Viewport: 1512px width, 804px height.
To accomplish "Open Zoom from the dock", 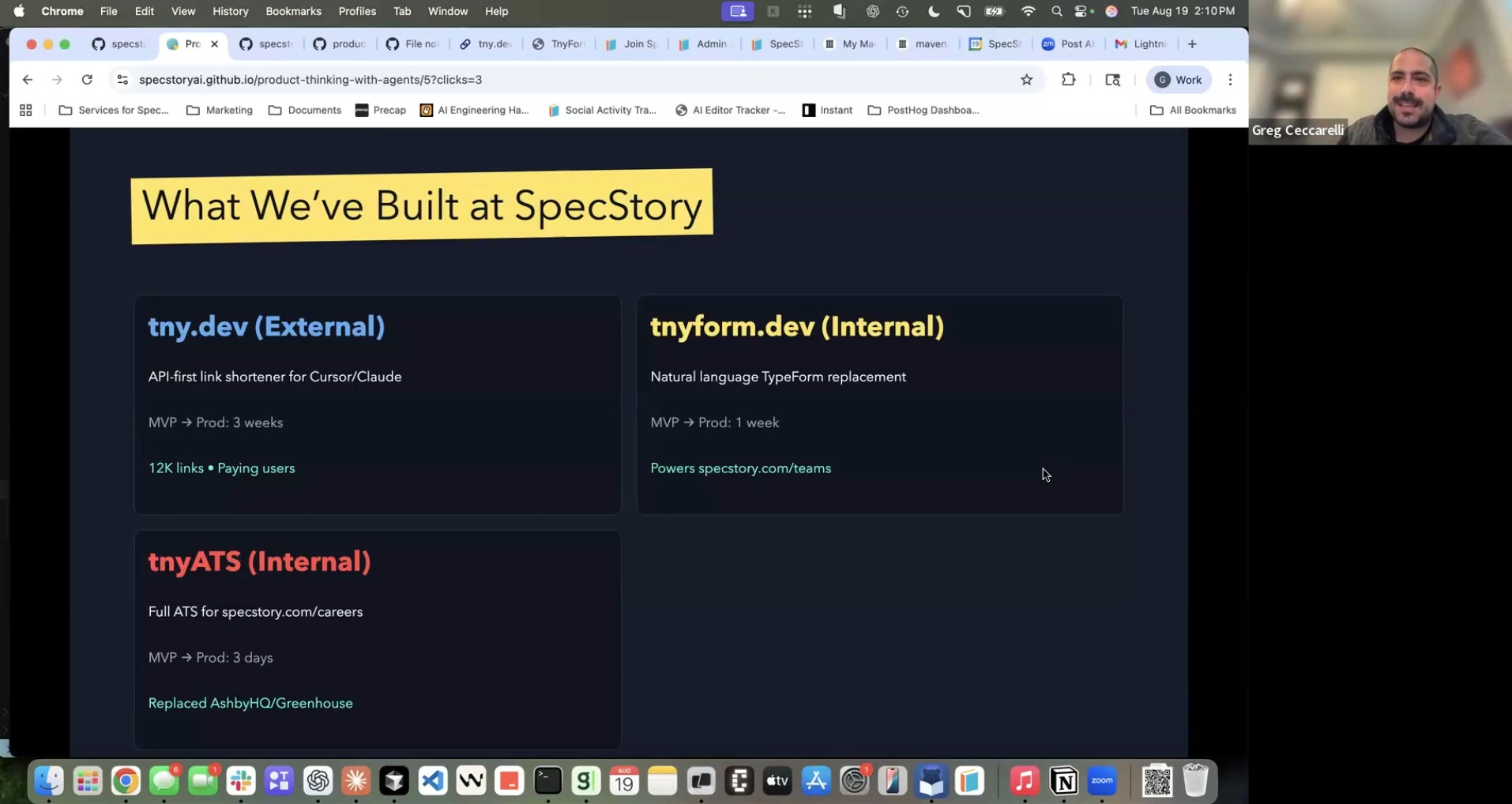I will click(x=1102, y=781).
